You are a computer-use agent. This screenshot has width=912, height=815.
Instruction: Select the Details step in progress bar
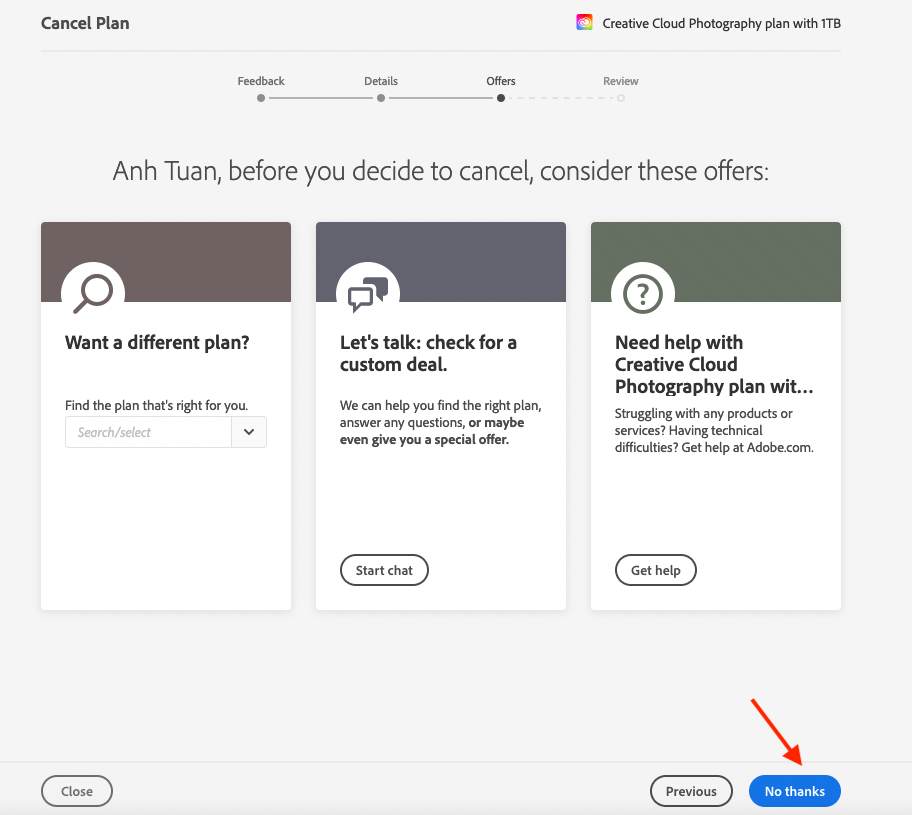381,81
